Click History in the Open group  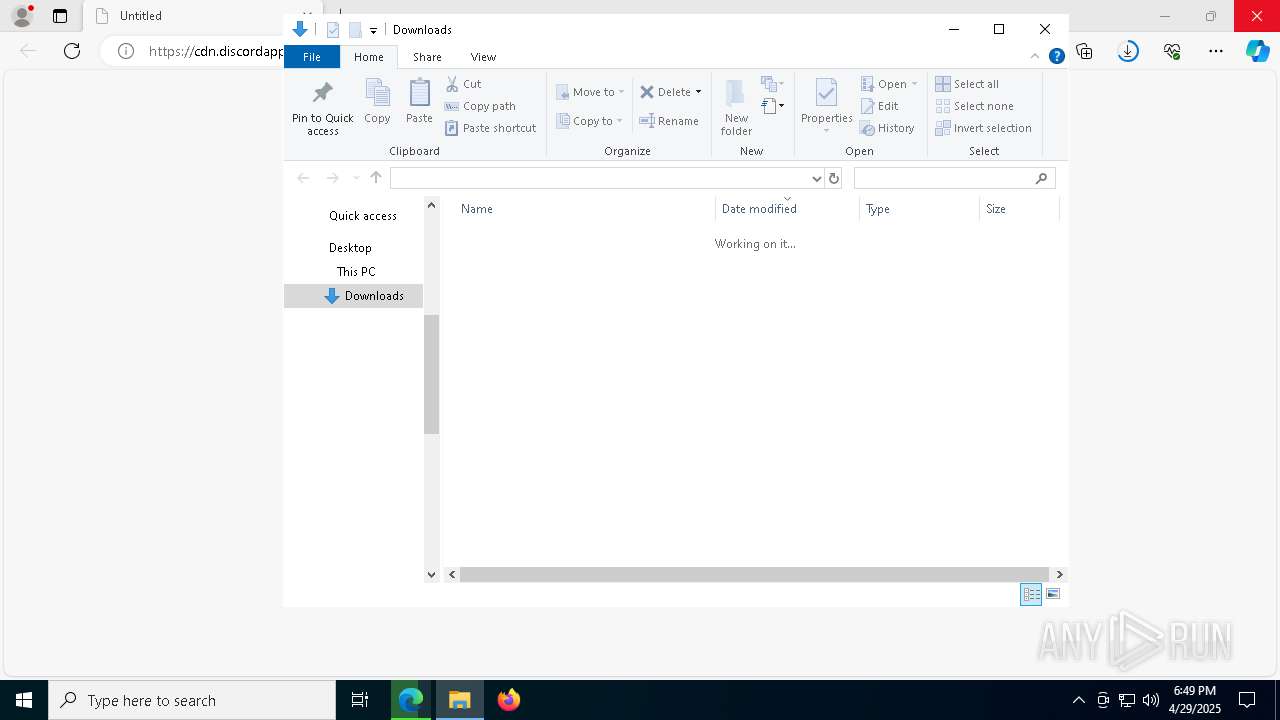pyautogui.click(x=888, y=128)
